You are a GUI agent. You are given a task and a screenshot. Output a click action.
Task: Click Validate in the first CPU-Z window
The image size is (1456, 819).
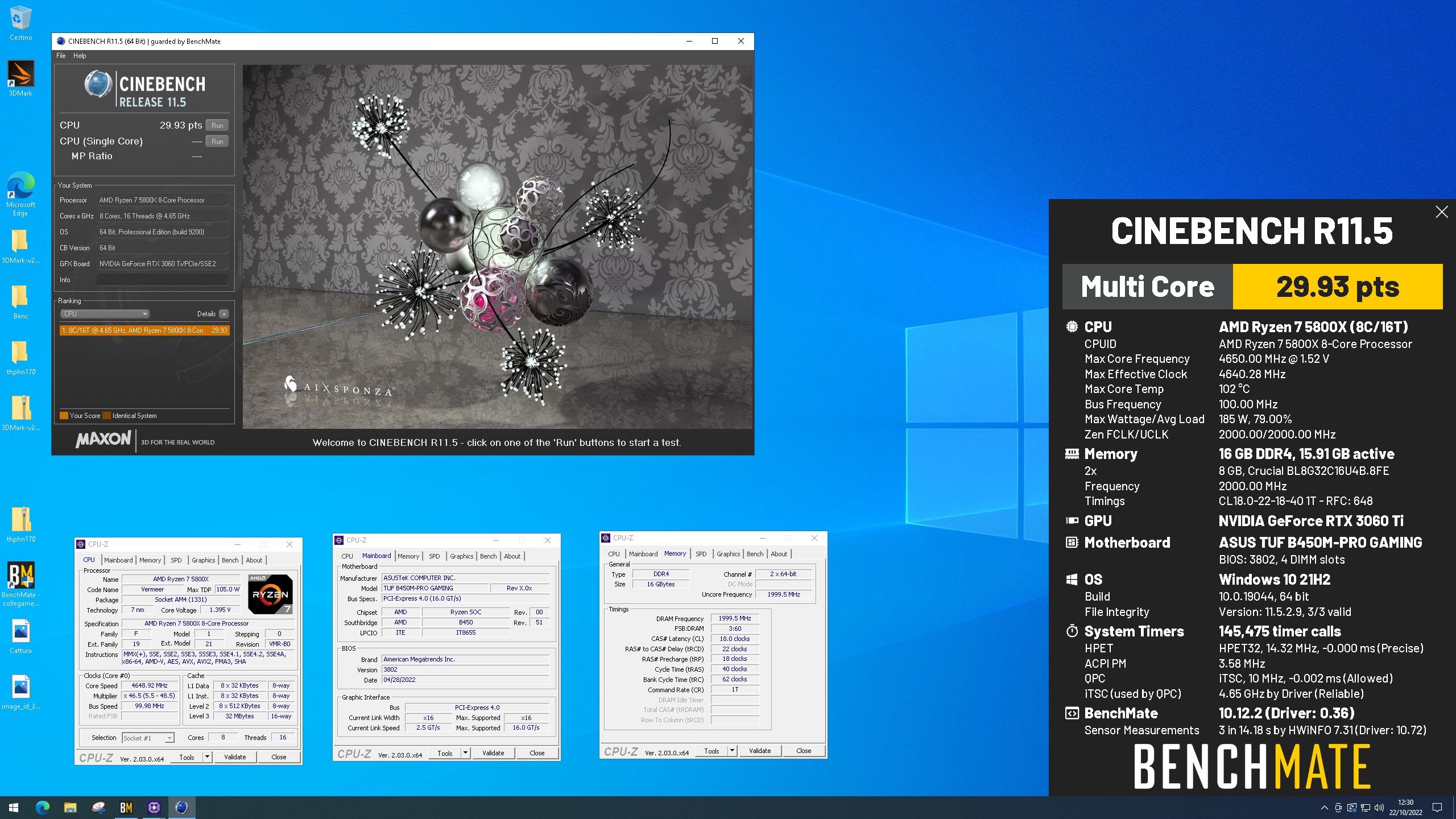(235, 757)
